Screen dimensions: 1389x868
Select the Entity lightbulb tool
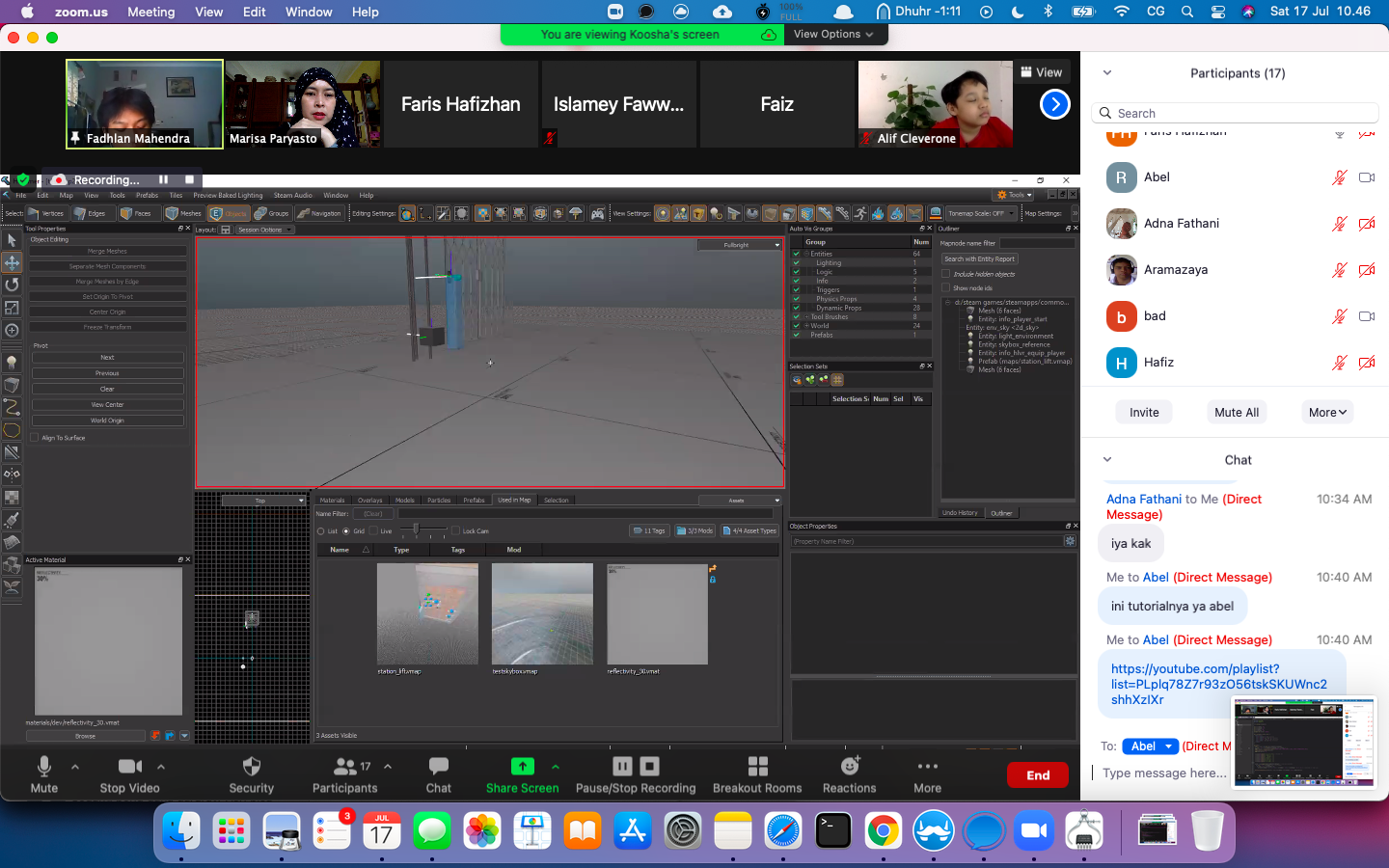[x=12, y=363]
